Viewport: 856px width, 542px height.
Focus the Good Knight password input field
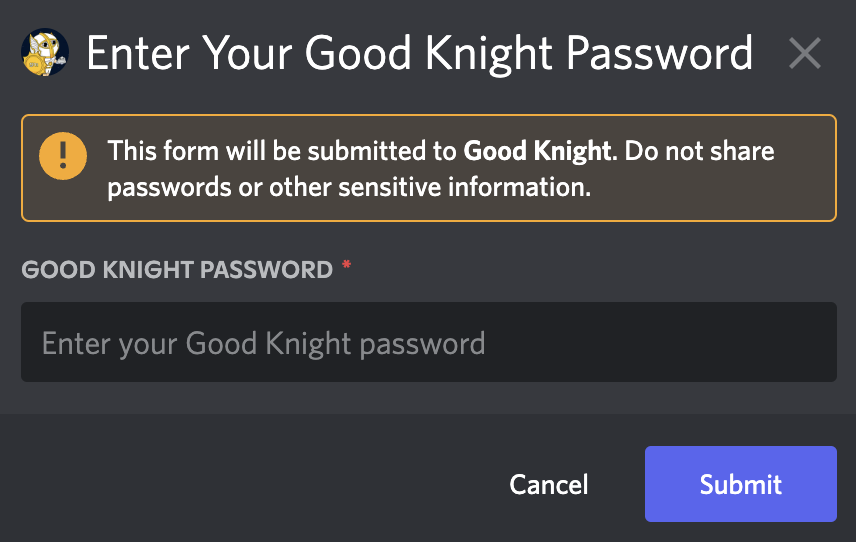tap(429, 342)
